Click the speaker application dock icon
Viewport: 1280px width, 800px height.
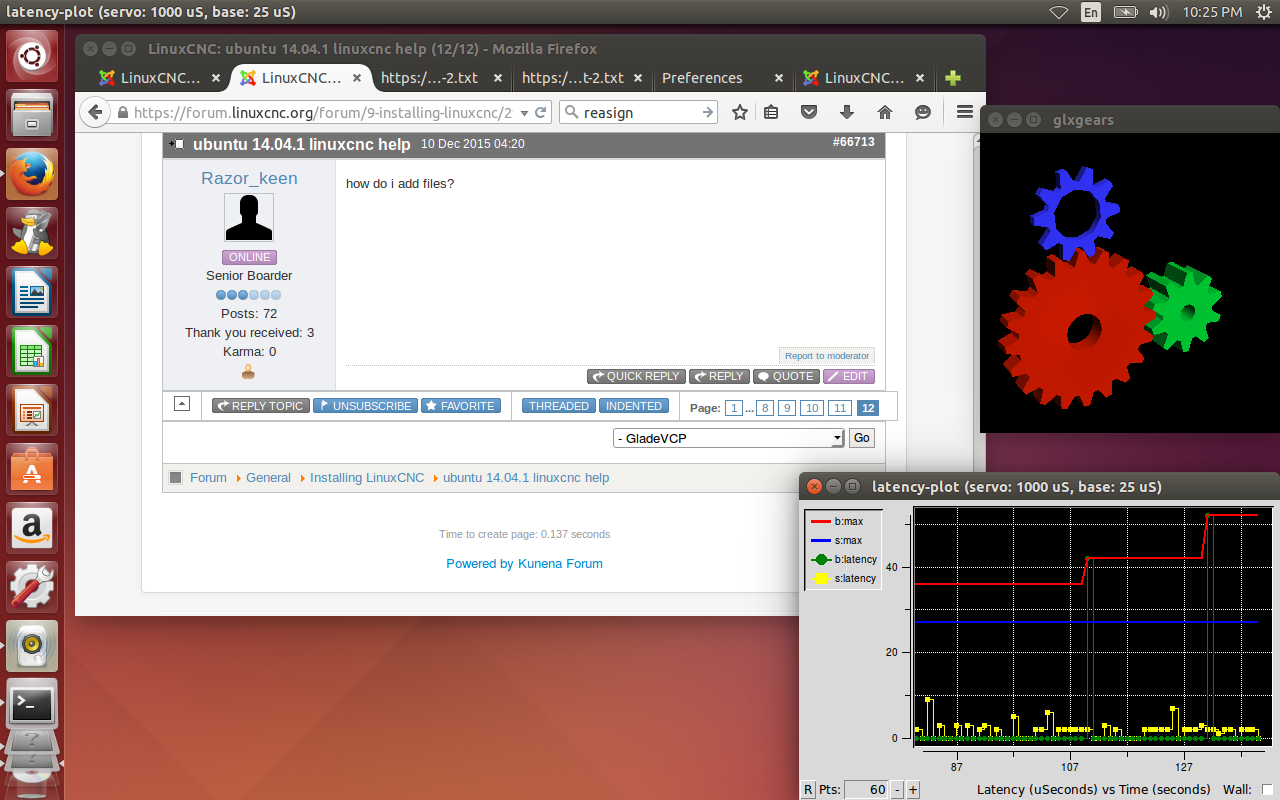coord(32,646)
